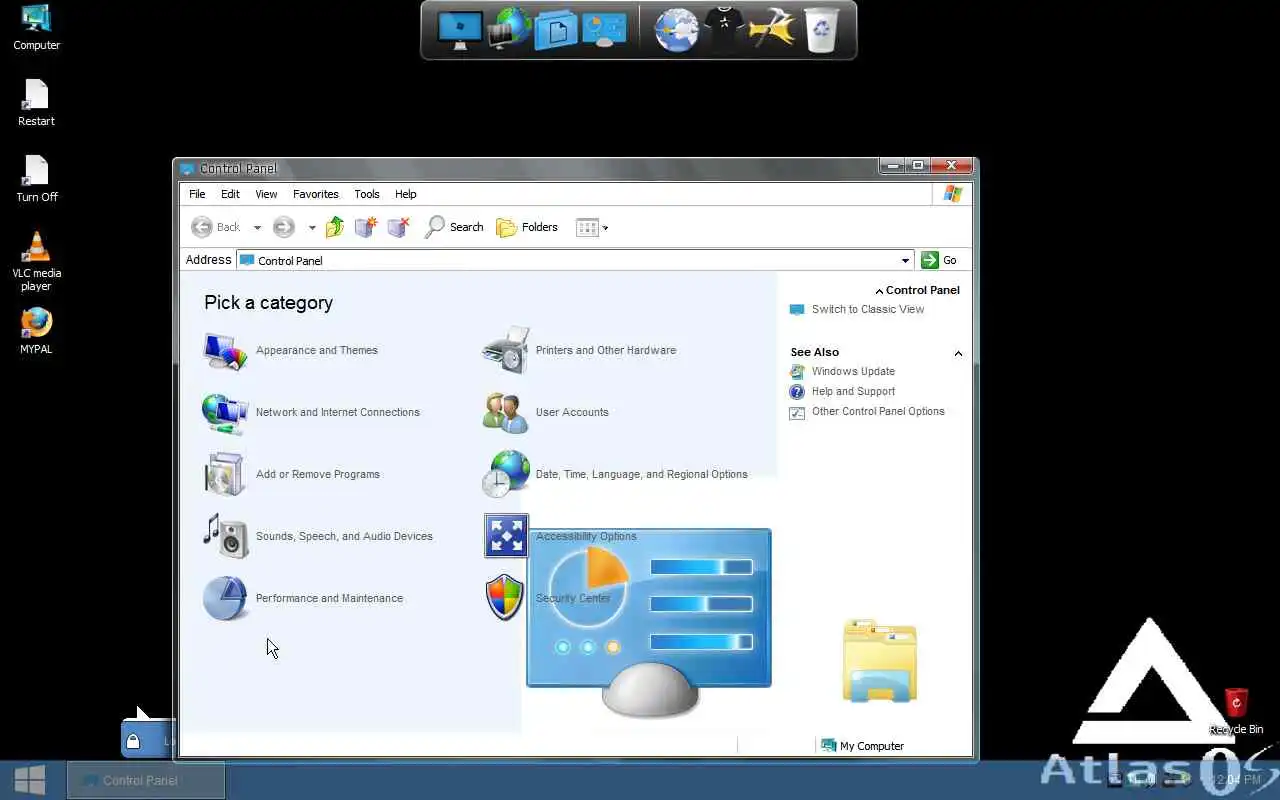The image size is (1280, 800).
Task: Open the Back history dropdown arrow
Action: click(x=257, y=228)
